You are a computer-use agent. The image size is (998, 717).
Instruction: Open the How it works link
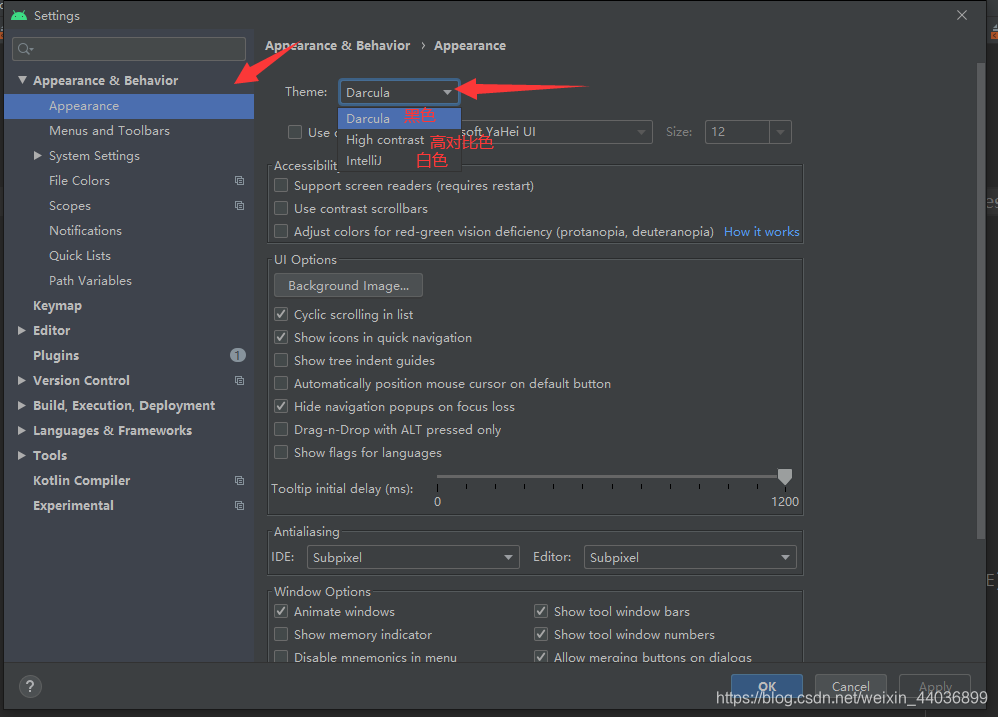pyautogui.click(x=761, y=232)
